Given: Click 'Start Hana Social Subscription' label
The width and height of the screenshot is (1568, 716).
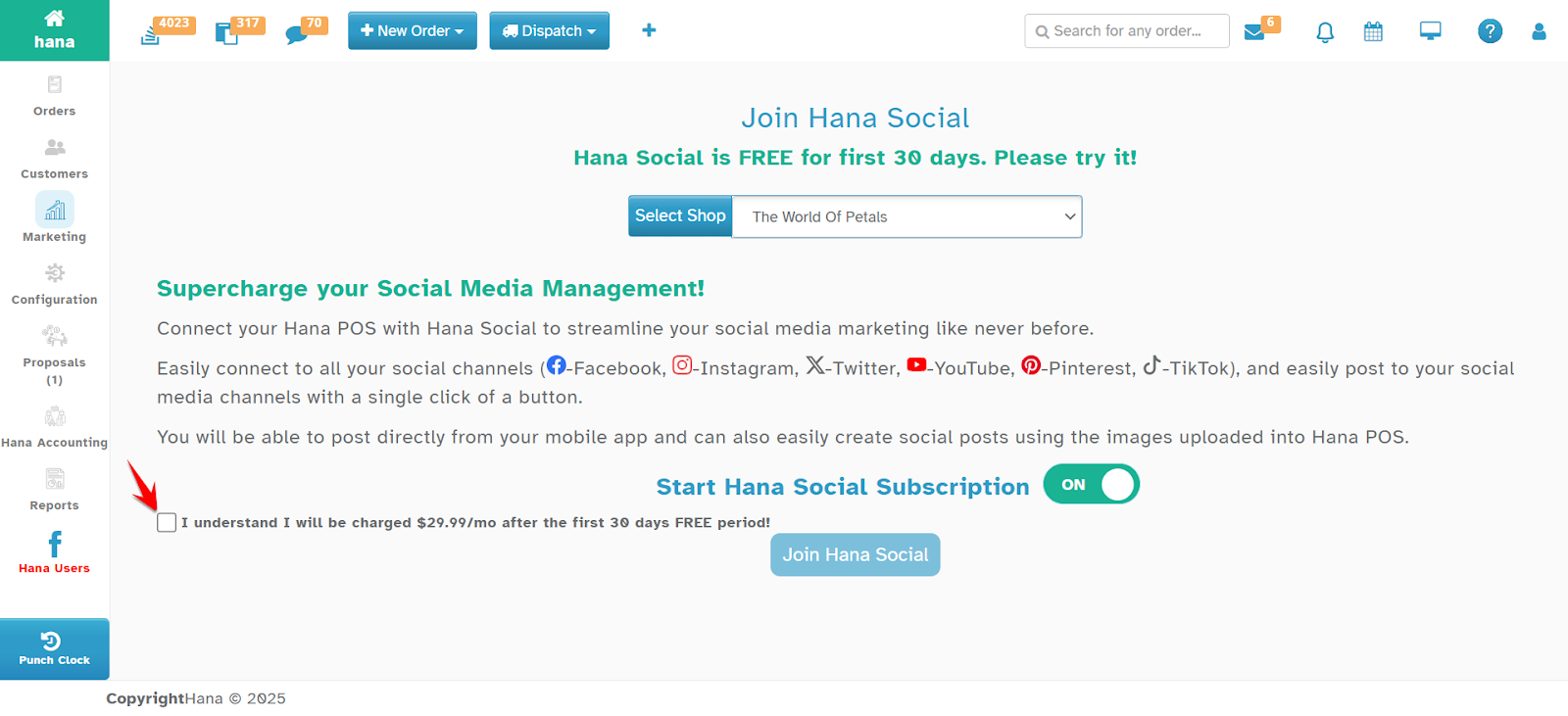Looking at the screenshot, I should 843,487.
